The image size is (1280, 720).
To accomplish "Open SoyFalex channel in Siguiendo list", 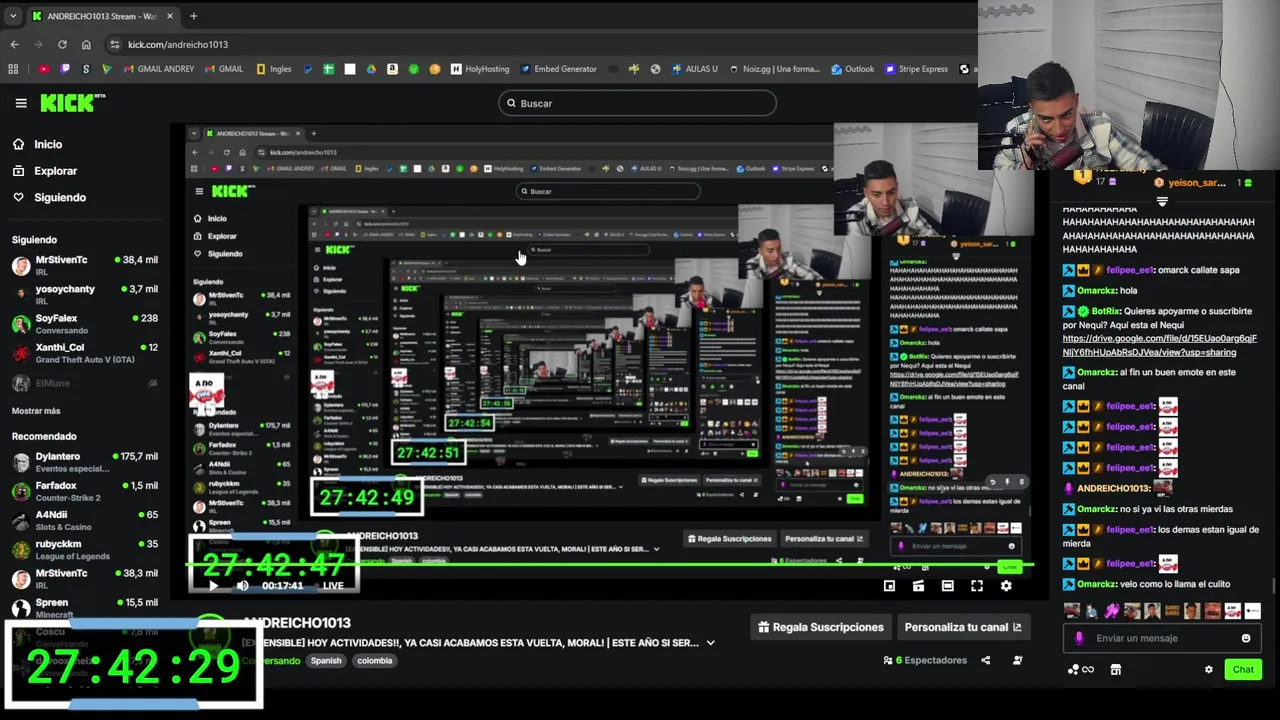I will (x=85, y=323).
